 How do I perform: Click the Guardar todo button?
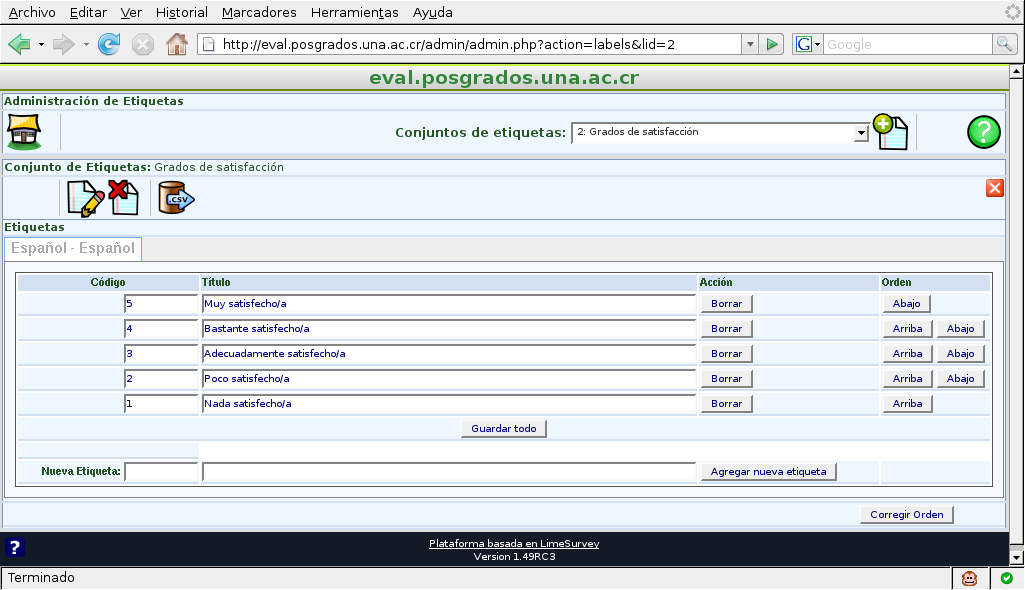tap(503, 429)
